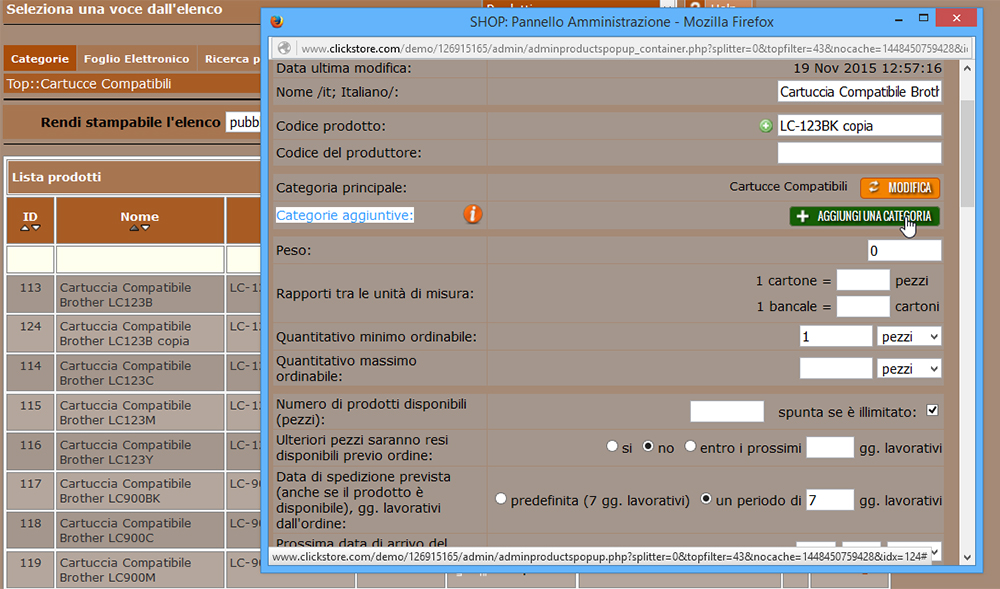This screenshot has height=589, width=1000.
Task: Click the orange info icon next to Categorie aggiuntive
Action: tap(473, 214)
